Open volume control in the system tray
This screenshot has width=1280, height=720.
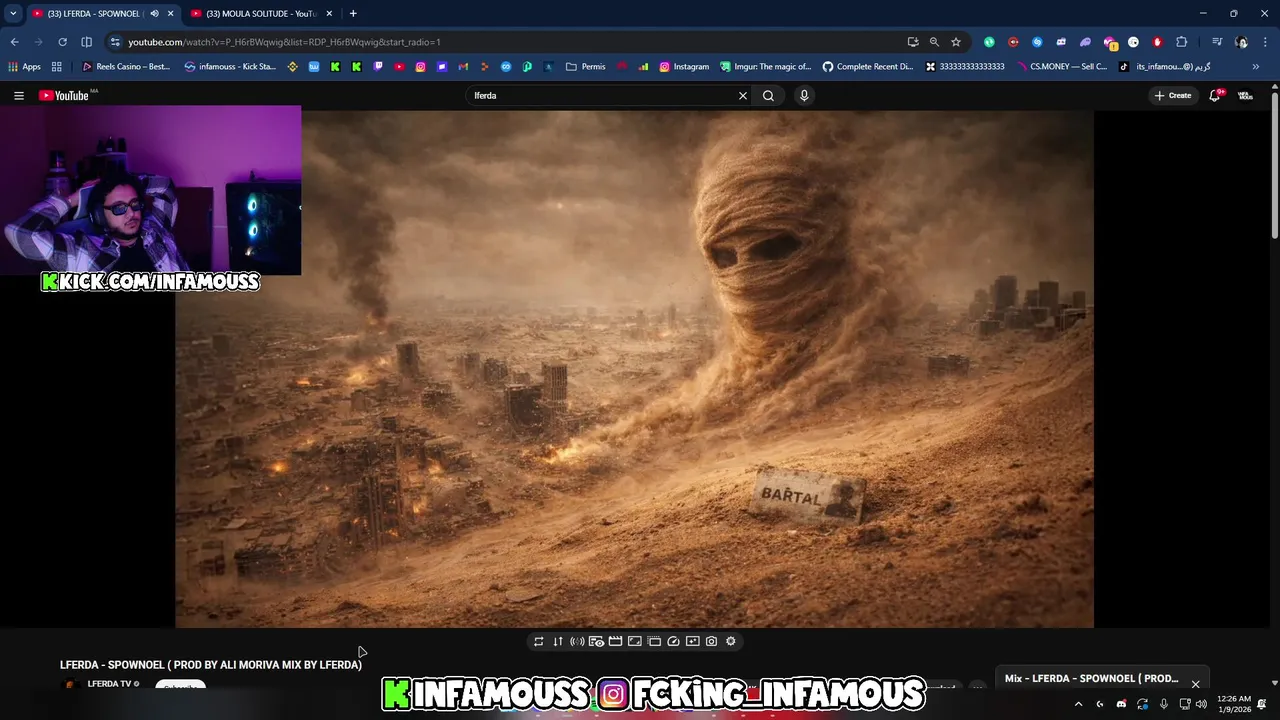1201,704
